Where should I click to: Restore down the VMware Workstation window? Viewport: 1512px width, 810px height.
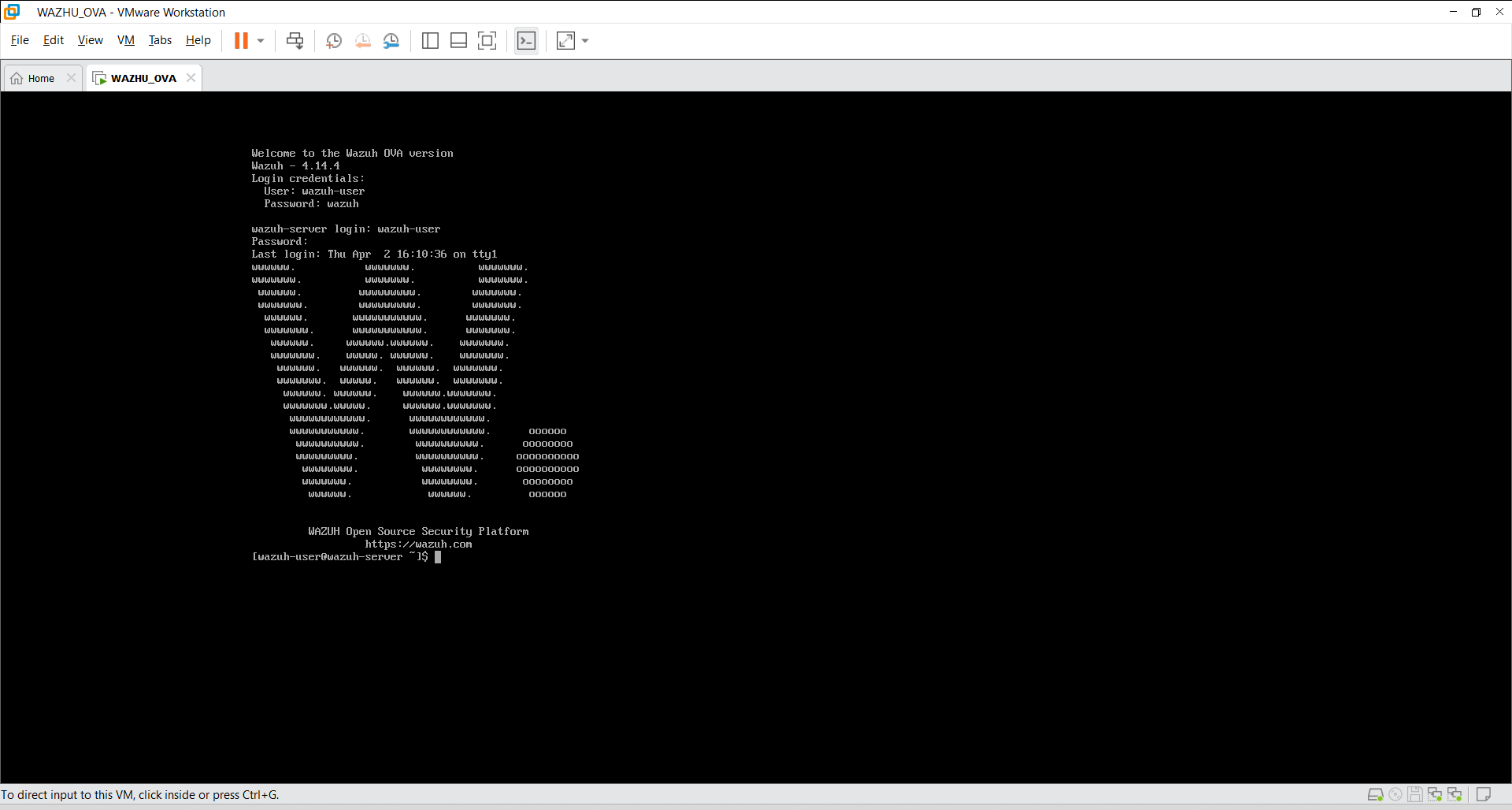click(1476, 12)
